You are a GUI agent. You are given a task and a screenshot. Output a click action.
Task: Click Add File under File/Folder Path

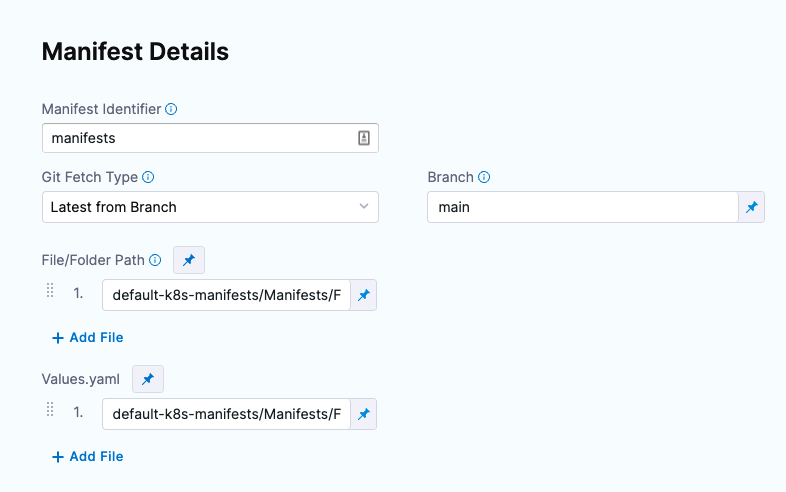click(88, 338)
